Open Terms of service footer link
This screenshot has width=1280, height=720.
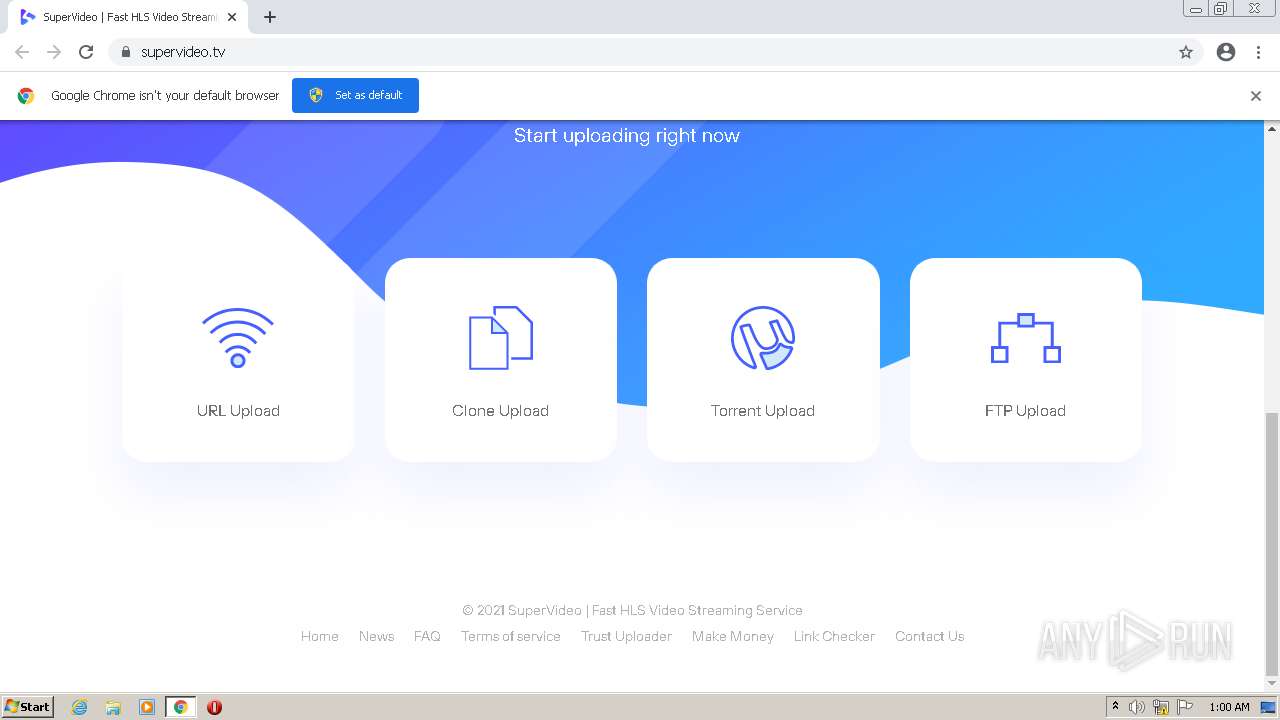(x=511, y=636)
